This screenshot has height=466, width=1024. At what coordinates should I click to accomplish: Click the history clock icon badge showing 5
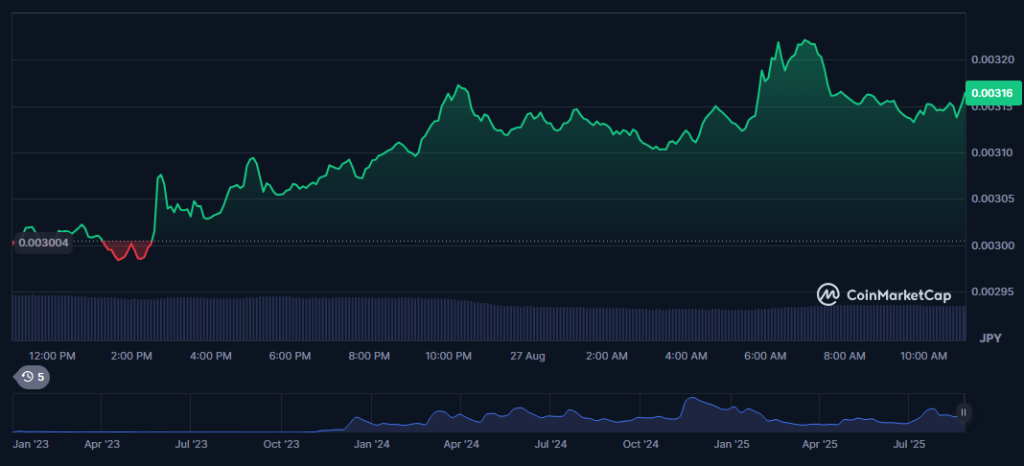[30, 377]
